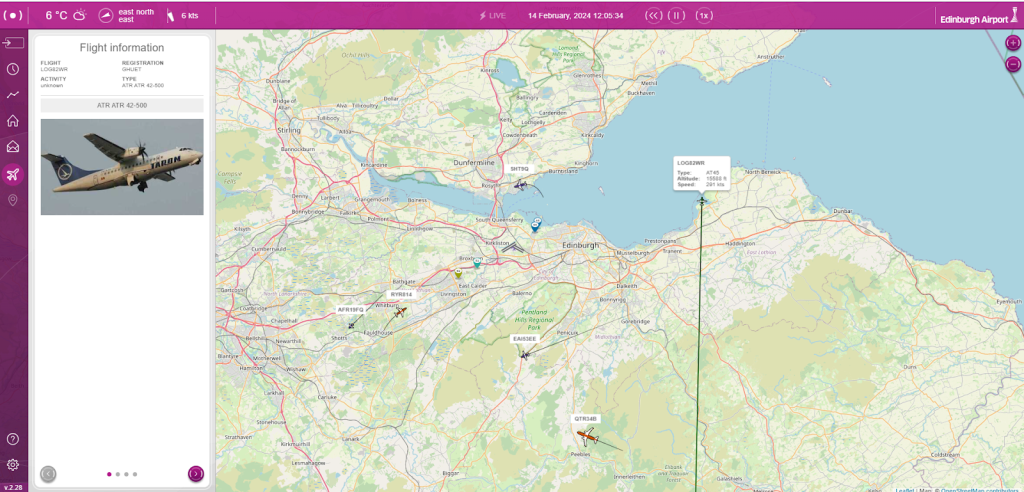This screenshot has width=1024, height=492.
Task: Go to next flight information page
Action: [x=196, y=473]
